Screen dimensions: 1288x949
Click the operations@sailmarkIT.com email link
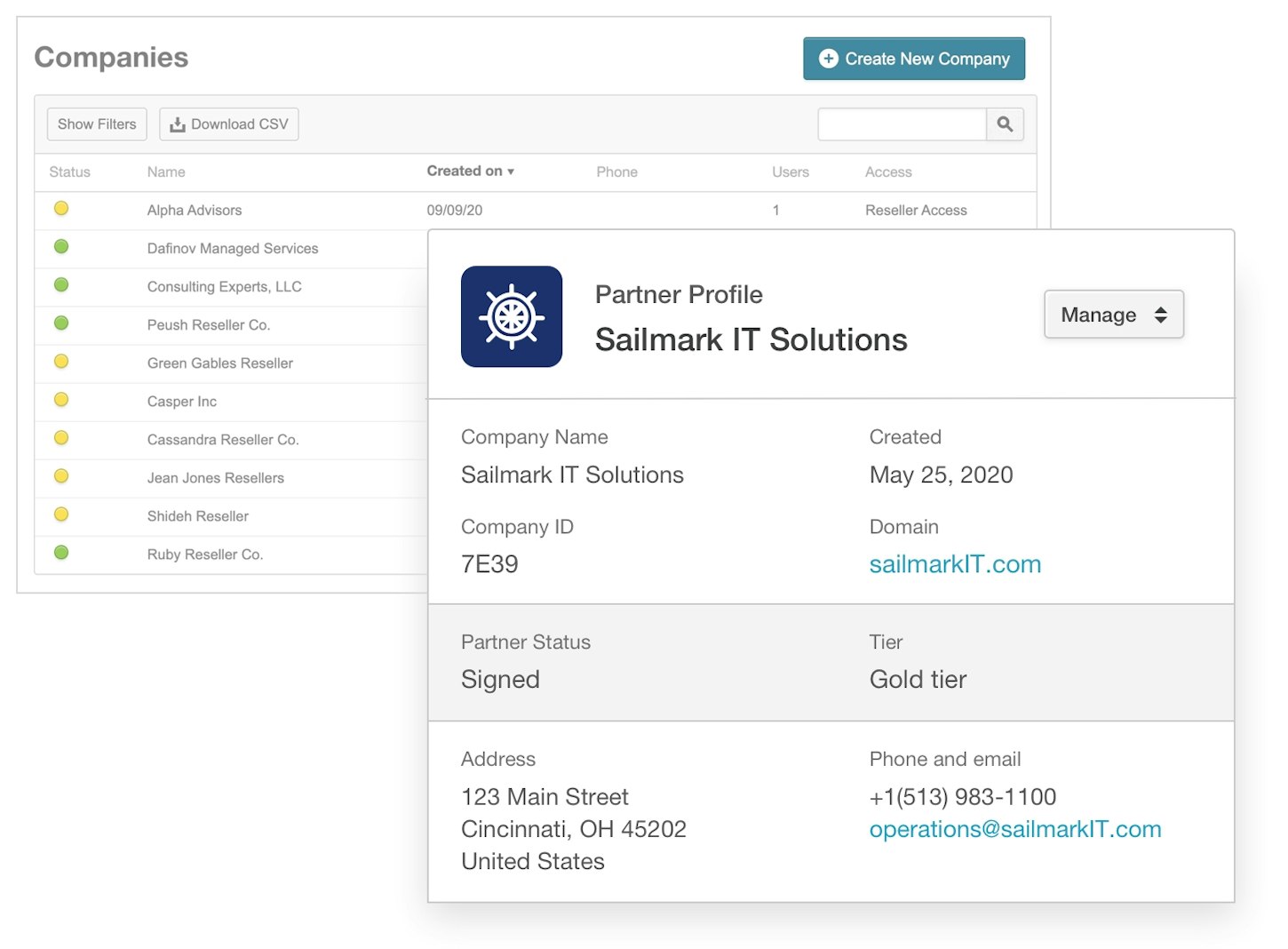1014,829
